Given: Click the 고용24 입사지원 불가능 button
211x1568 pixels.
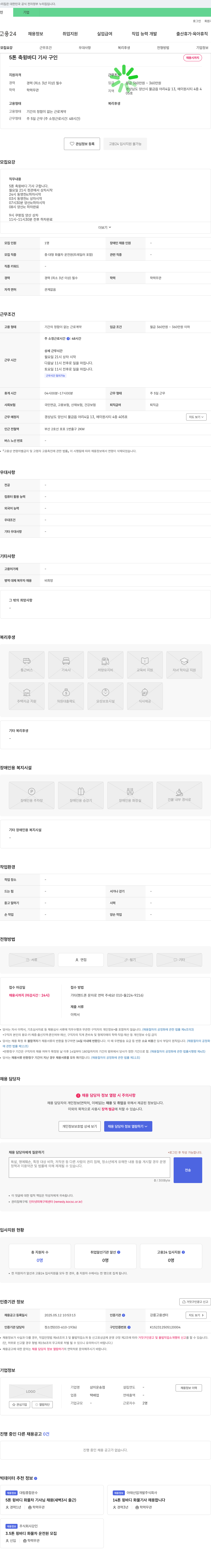Looking at the screenshot, I should click(x=125, y=144).
